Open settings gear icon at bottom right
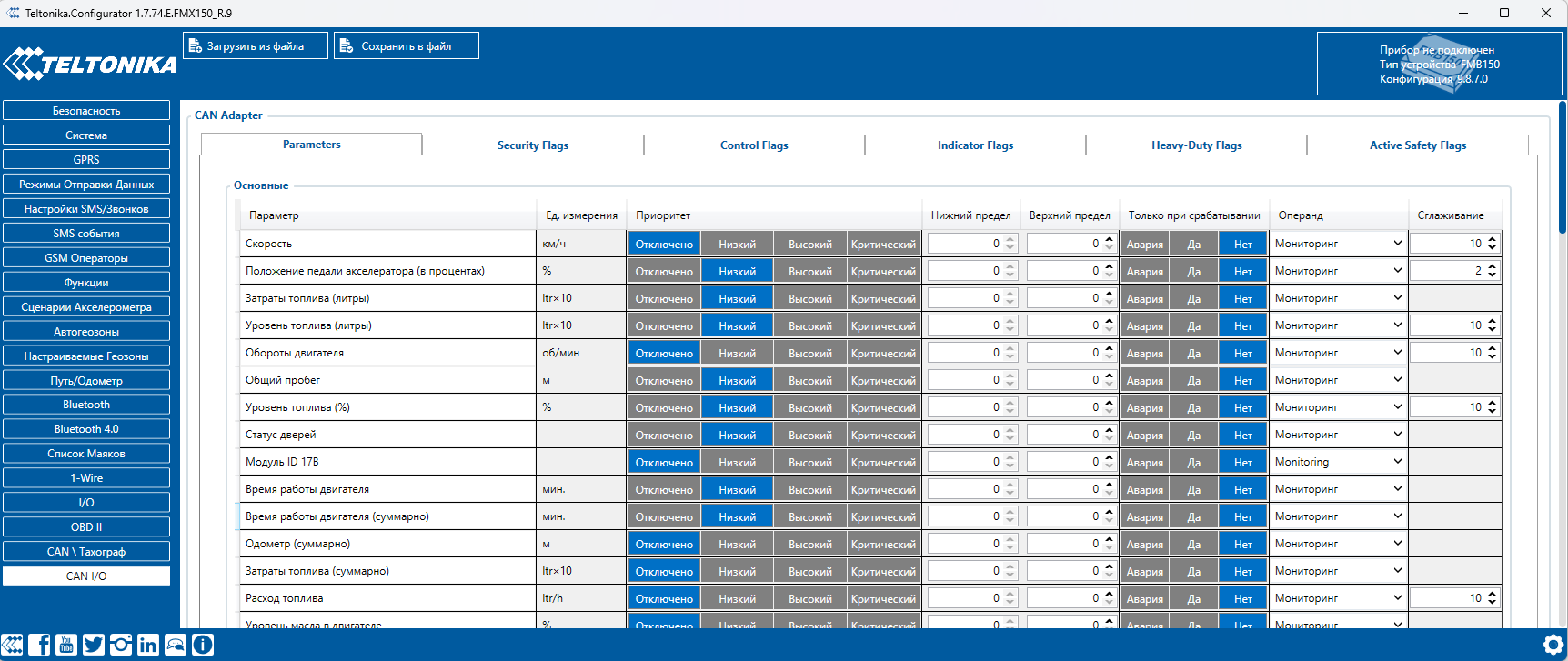The height and width of the screenshot is (661, 1568). [1553, 645]
